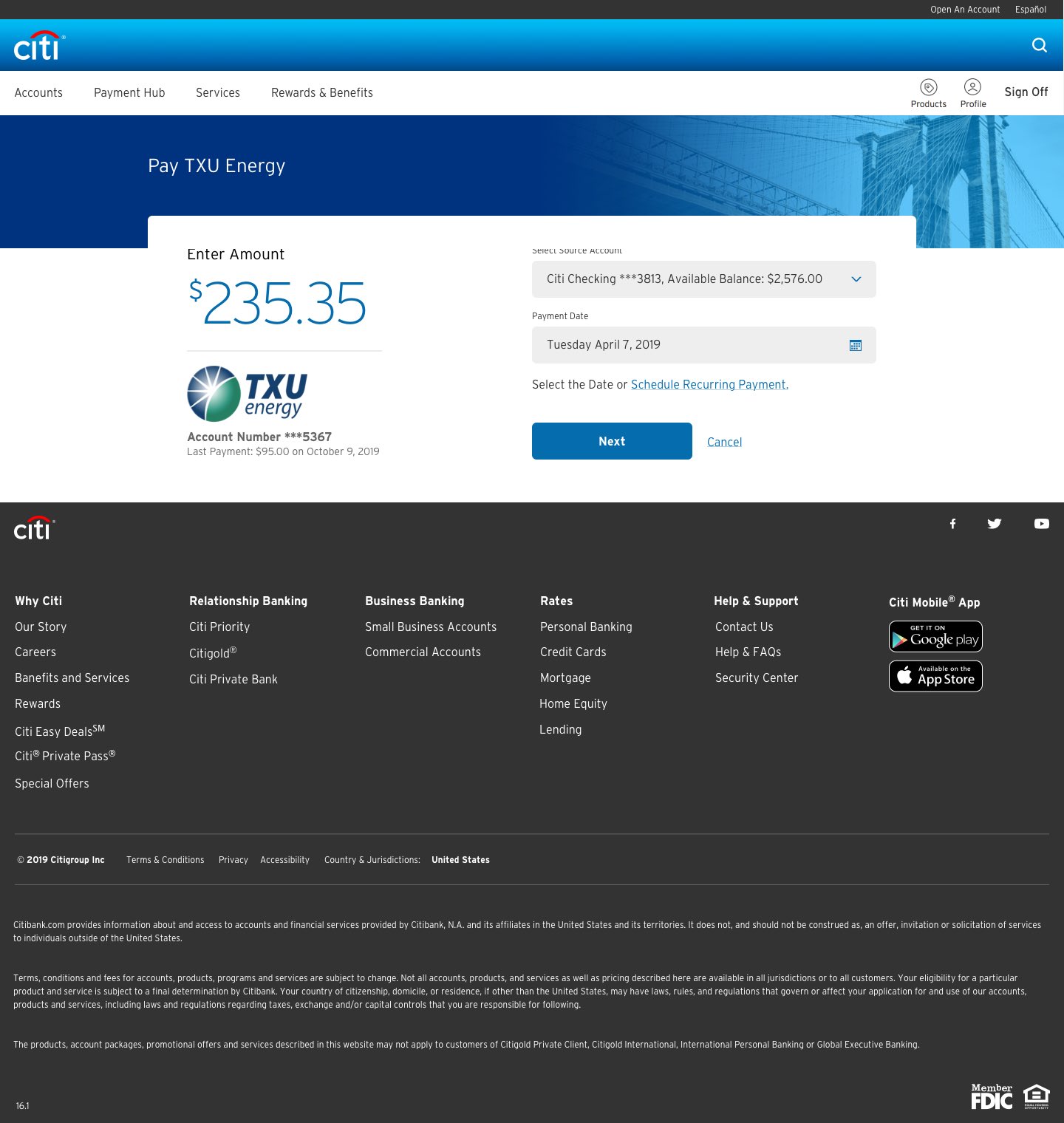This screenshot has height=1123, width=1064.
Task: Open Contact Us link
Action: [x=744, y=627]
